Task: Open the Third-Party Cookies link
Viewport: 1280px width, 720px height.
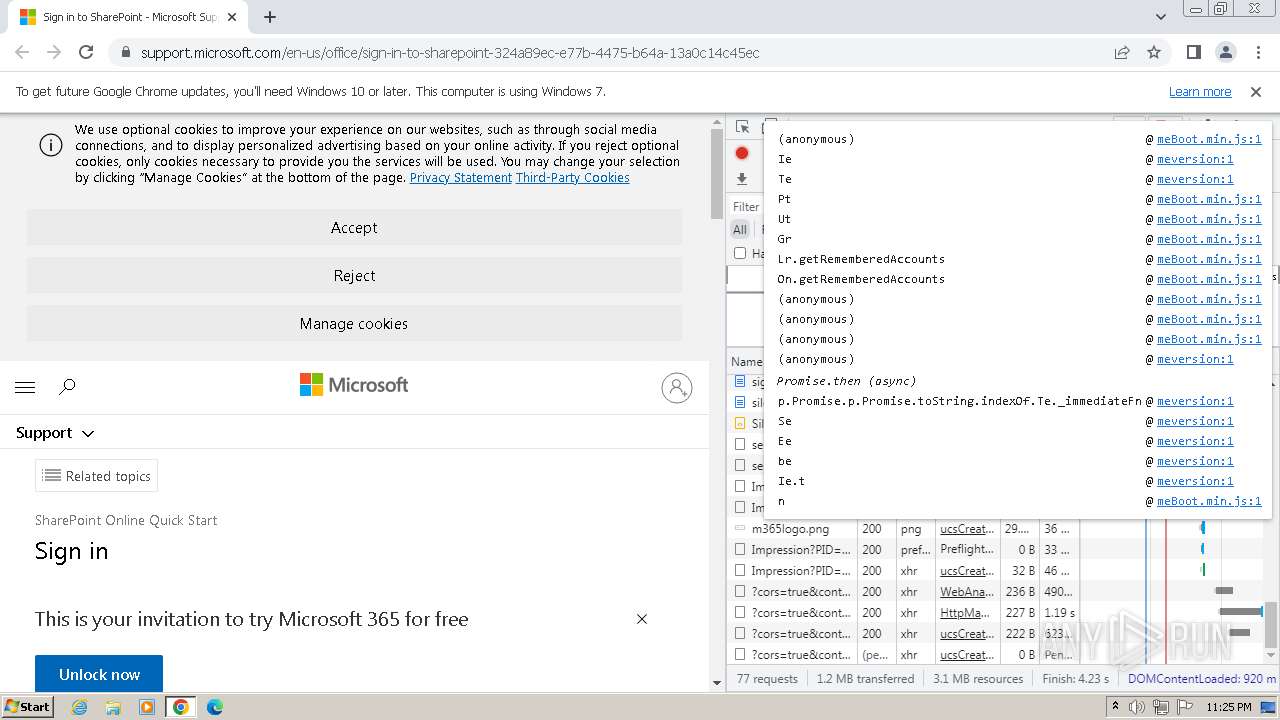Action: 573,178
